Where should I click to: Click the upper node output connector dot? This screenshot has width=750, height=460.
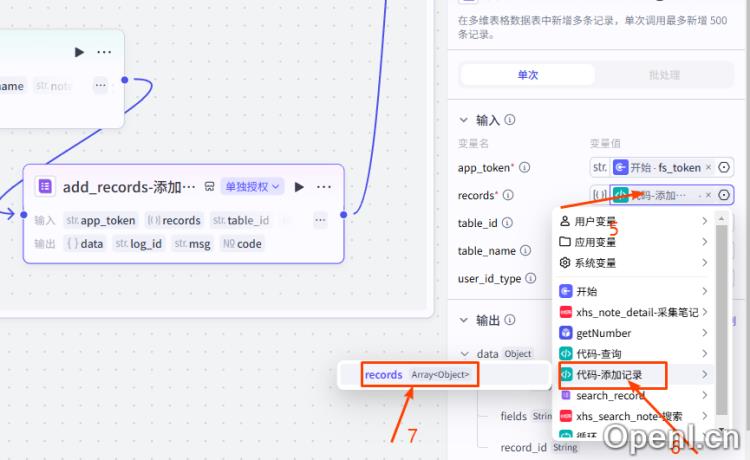coord(125,80)
